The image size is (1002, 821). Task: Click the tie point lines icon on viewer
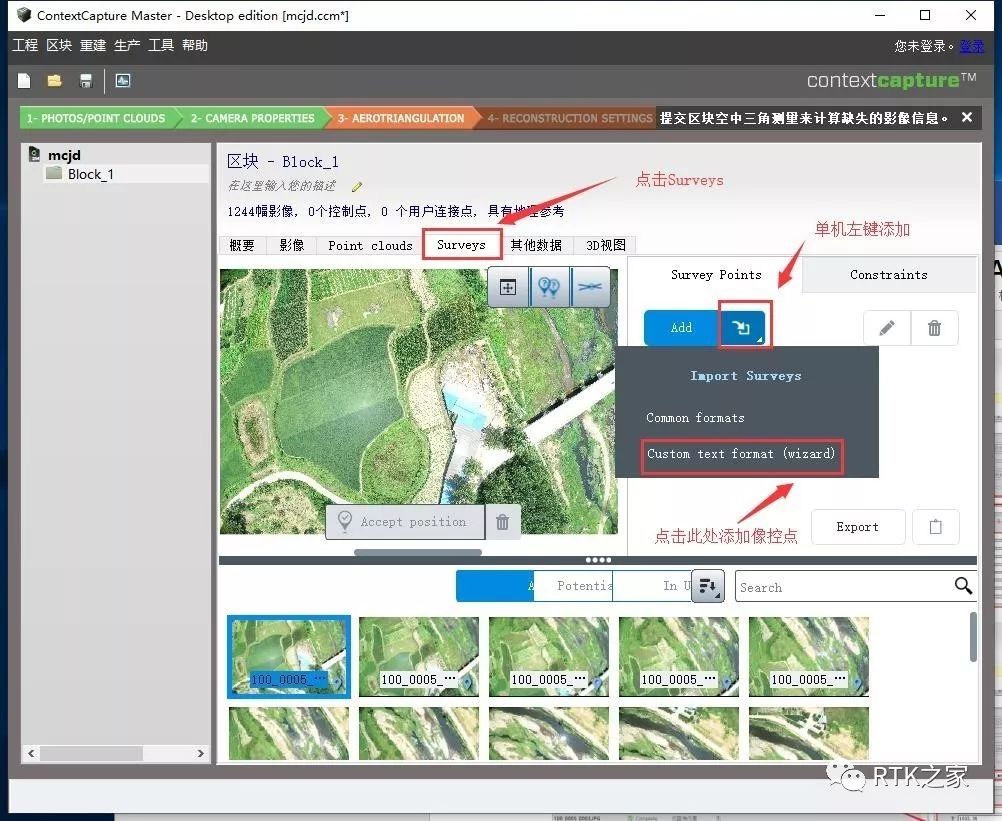[x=589, y=288]
